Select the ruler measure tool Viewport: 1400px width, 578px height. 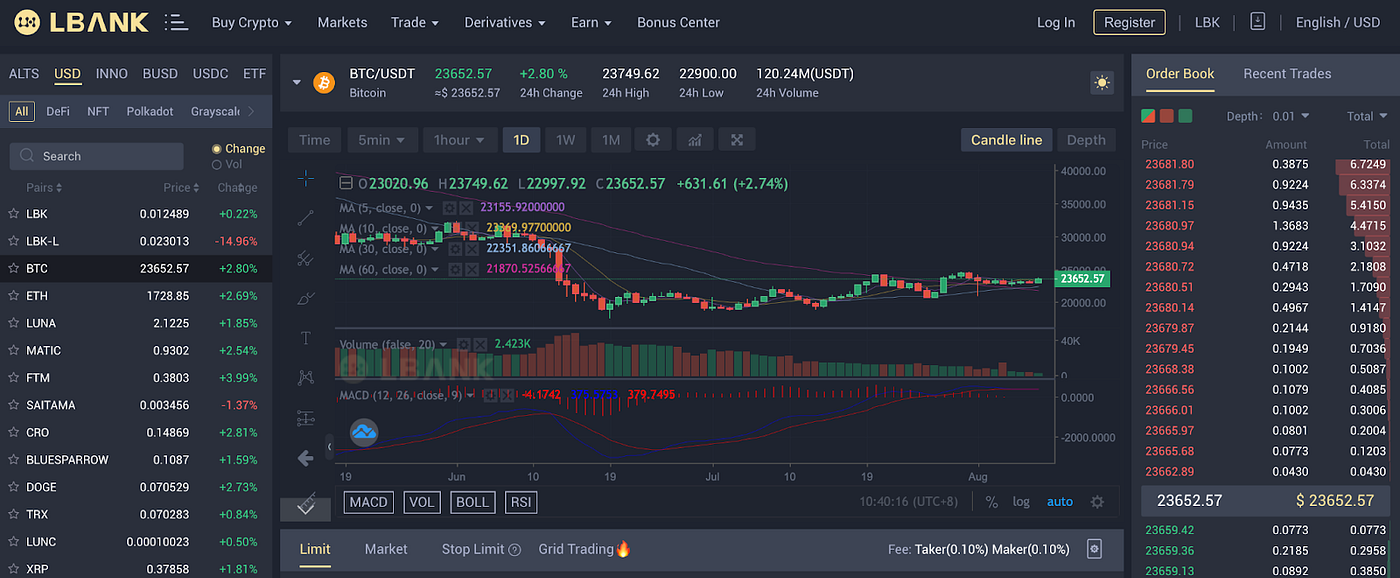coord(306,503)
